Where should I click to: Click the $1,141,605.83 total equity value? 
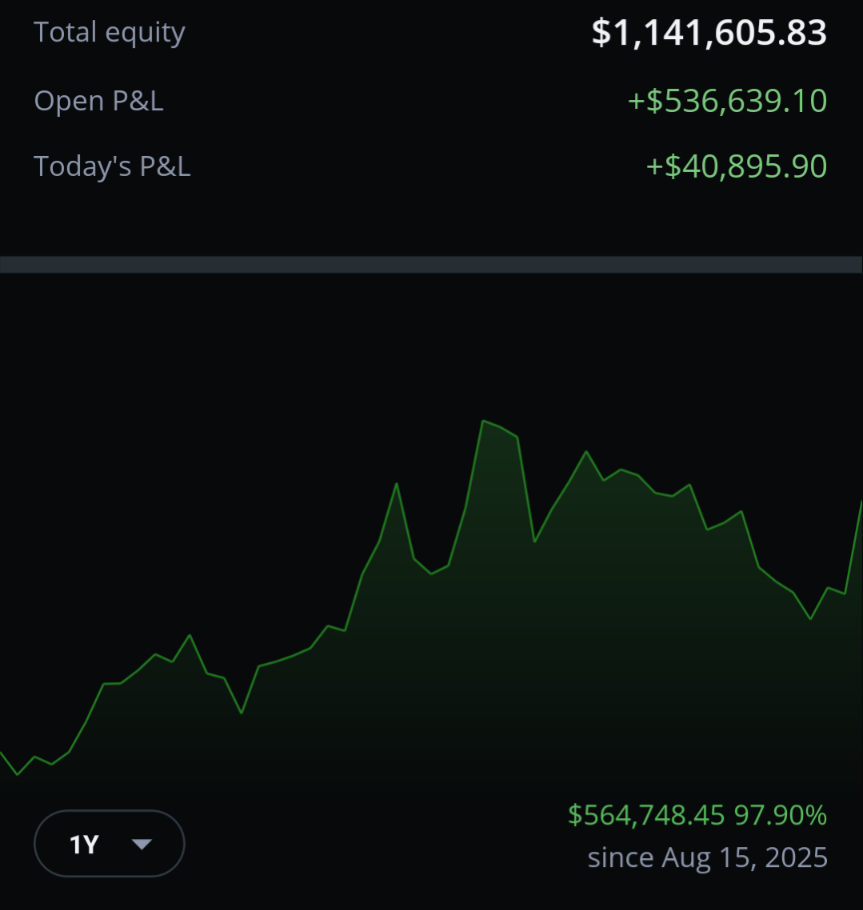pyautogui.click(x=709, y=32)
